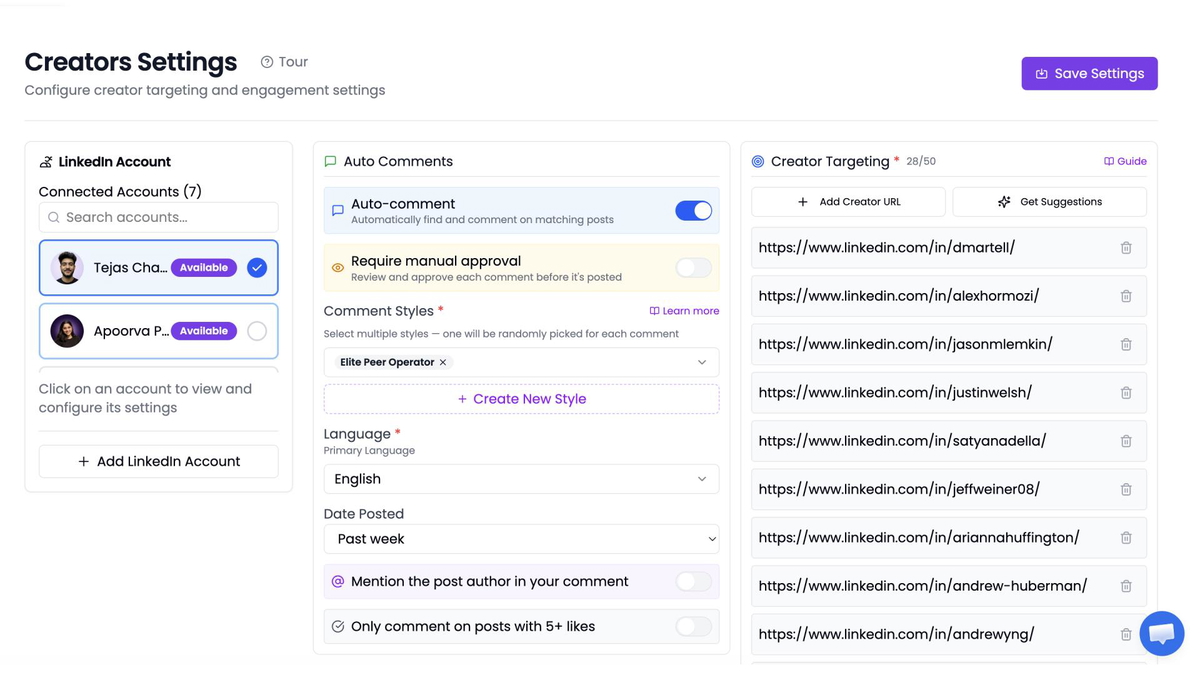Viewport: 1200px width, 675px height.
Task: Expand the Comment Styles dropdown
Action: click(702, 362)
